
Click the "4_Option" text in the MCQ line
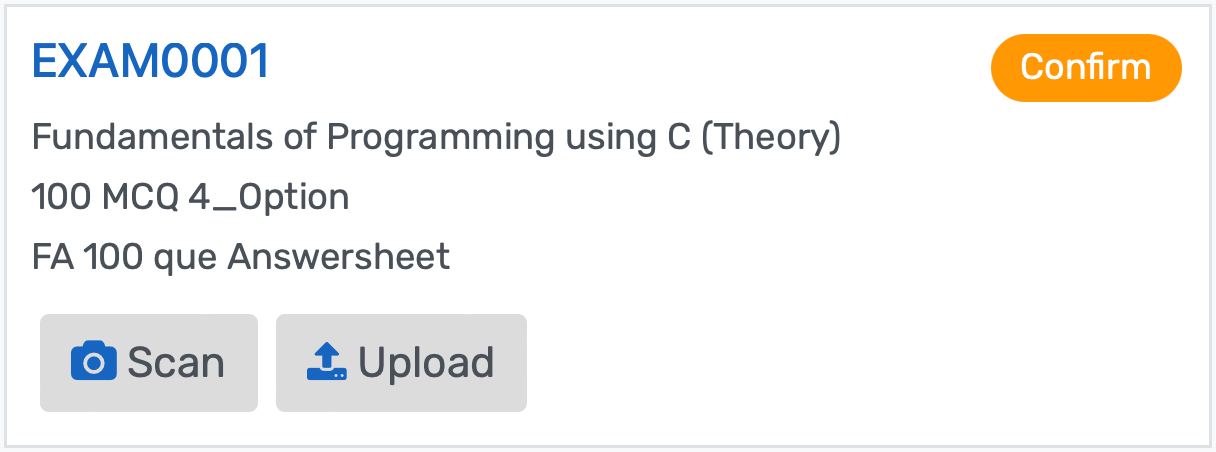tap(269, 197)
